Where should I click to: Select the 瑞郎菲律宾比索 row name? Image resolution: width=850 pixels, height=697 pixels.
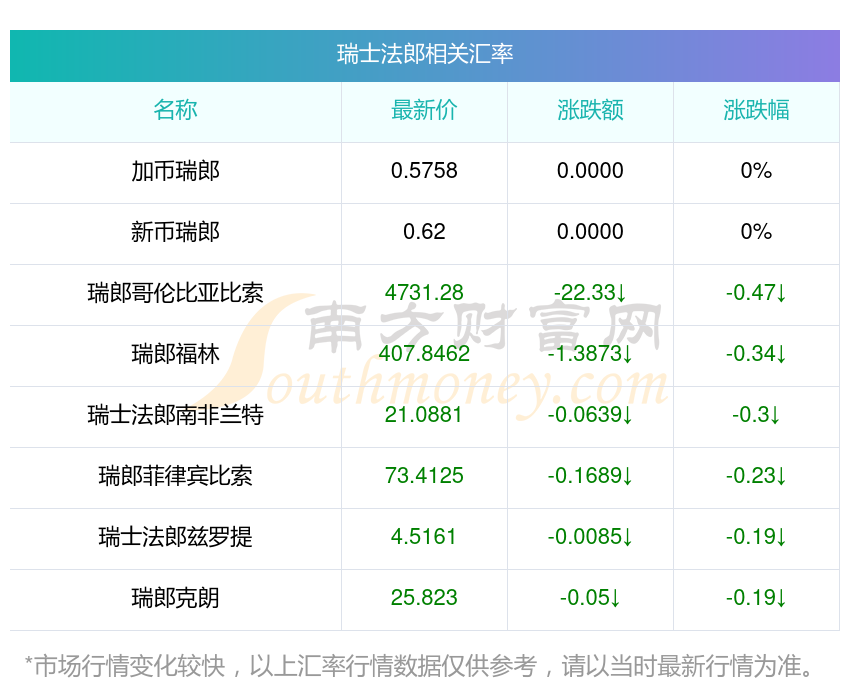coord(175,476)
